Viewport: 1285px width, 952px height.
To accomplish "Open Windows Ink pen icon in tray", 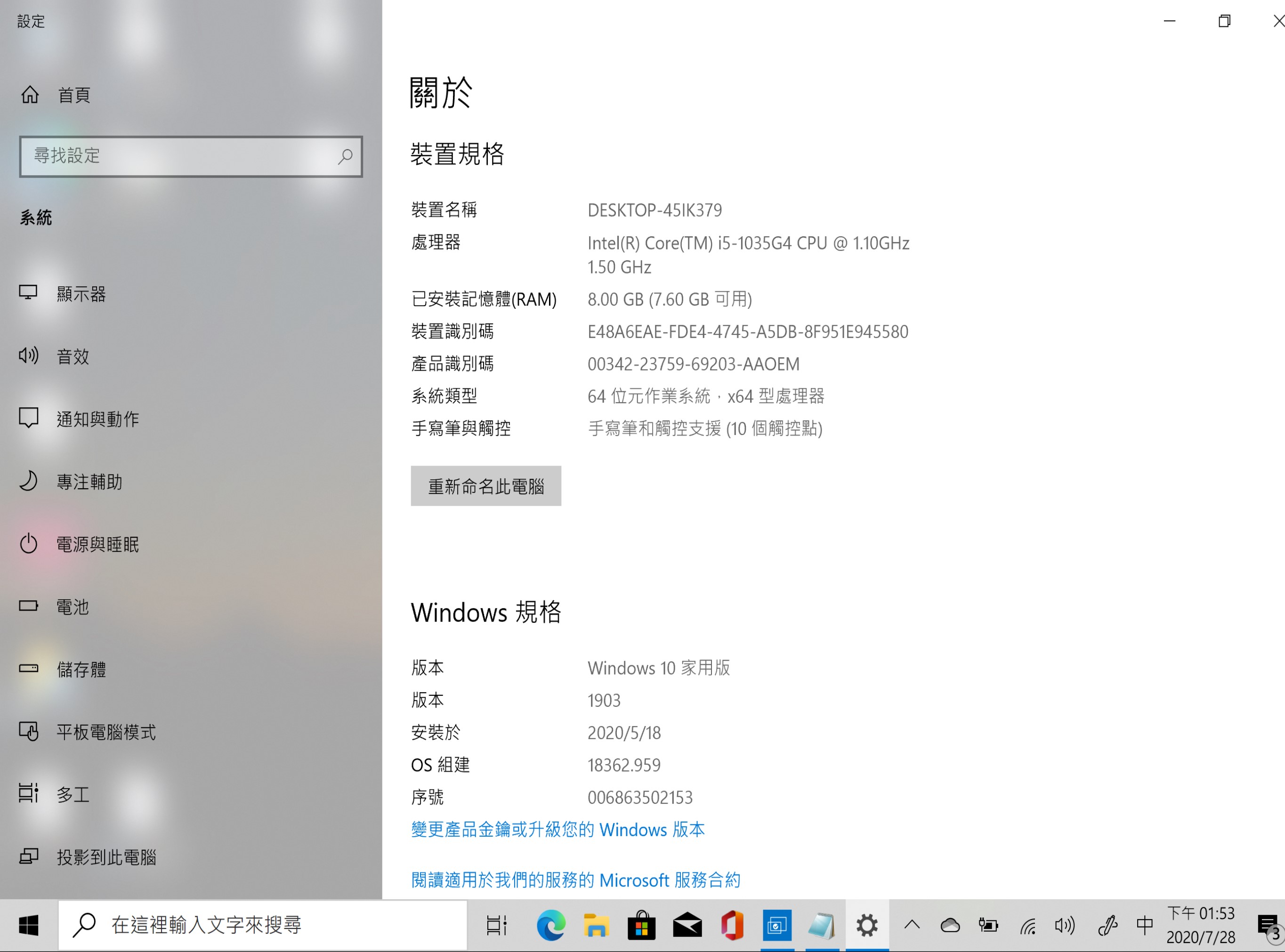I will point(1107,926).
